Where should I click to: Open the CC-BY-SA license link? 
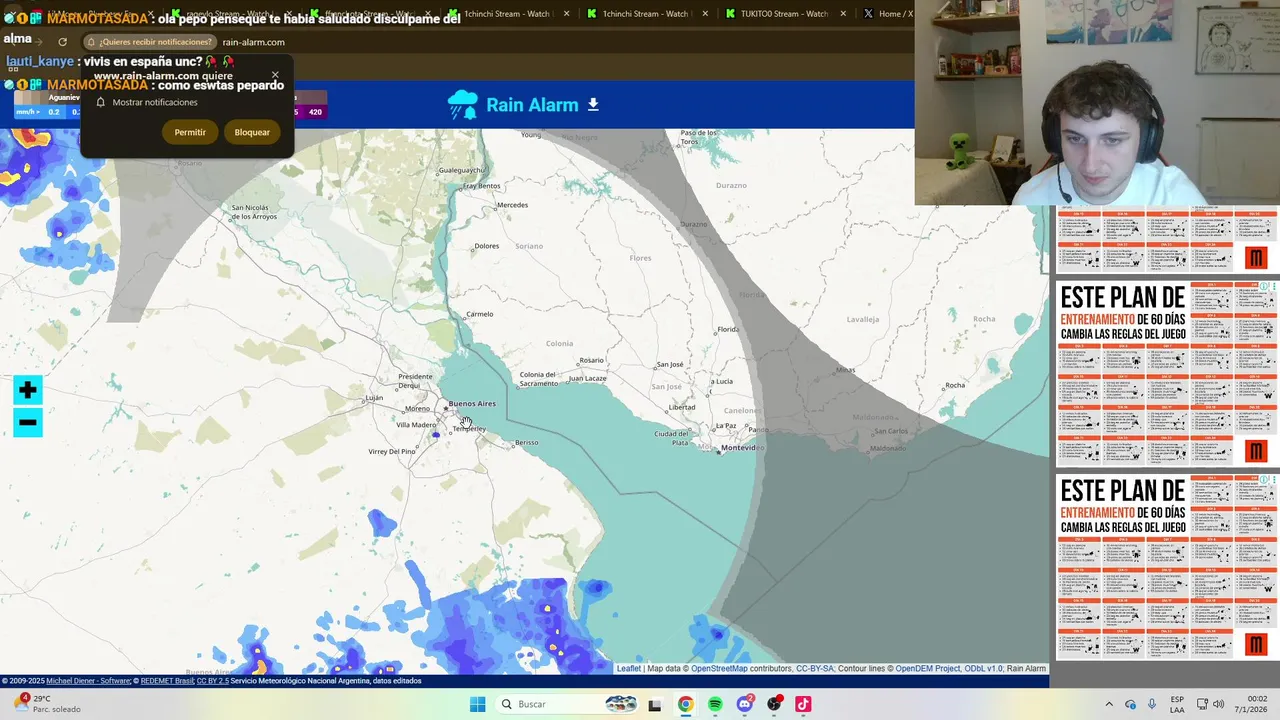pyautogui.click(x=815, y=668)
